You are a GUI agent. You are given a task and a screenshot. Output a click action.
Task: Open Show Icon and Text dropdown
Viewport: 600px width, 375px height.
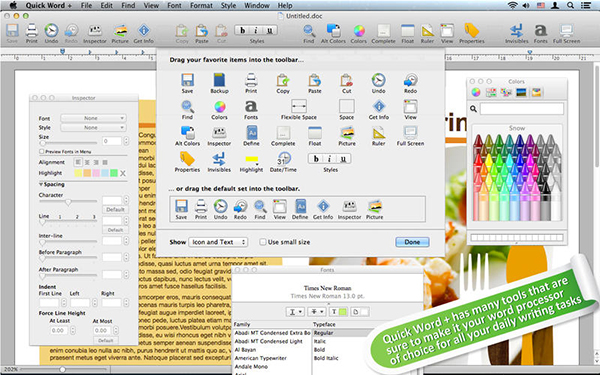point(218,242)
